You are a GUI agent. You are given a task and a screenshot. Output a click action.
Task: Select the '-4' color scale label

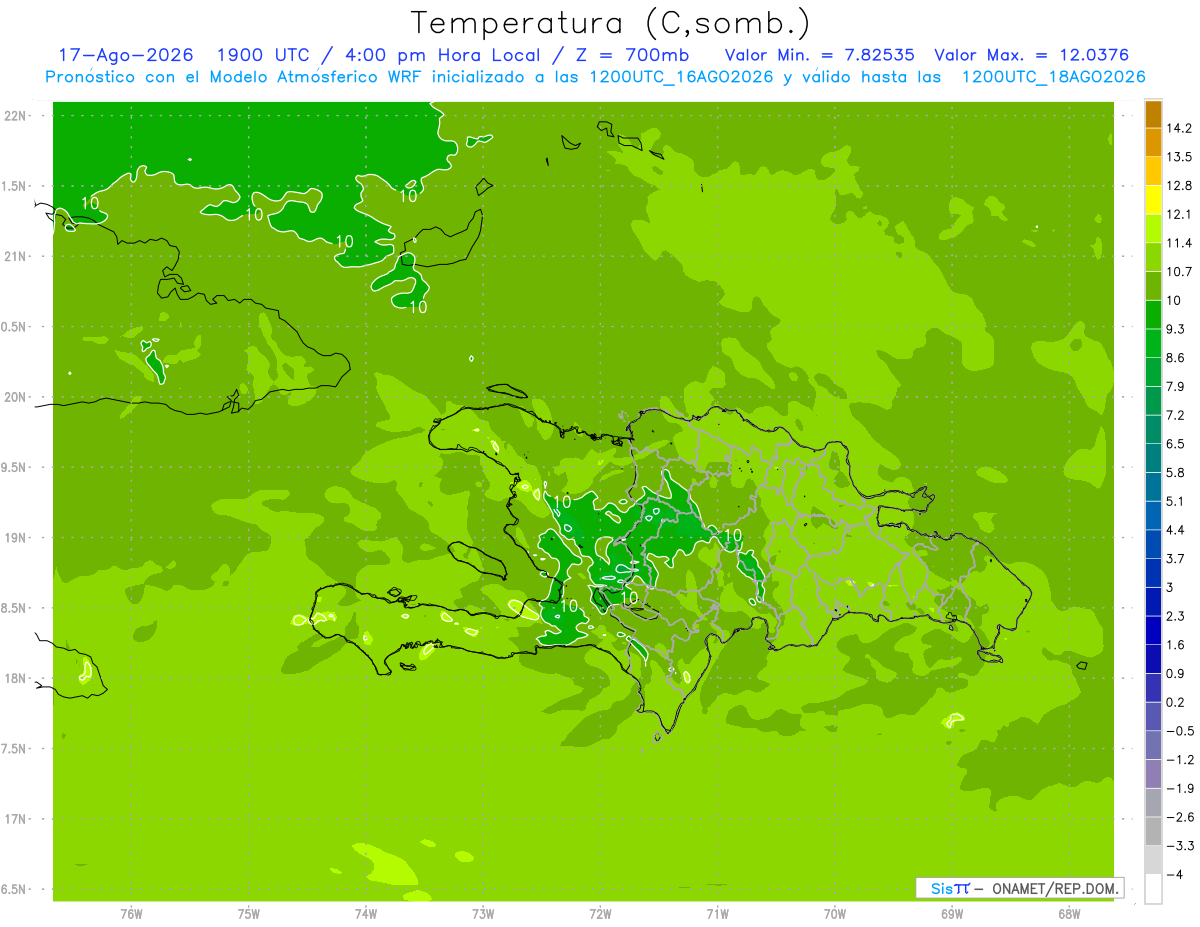pos(1173,875)
